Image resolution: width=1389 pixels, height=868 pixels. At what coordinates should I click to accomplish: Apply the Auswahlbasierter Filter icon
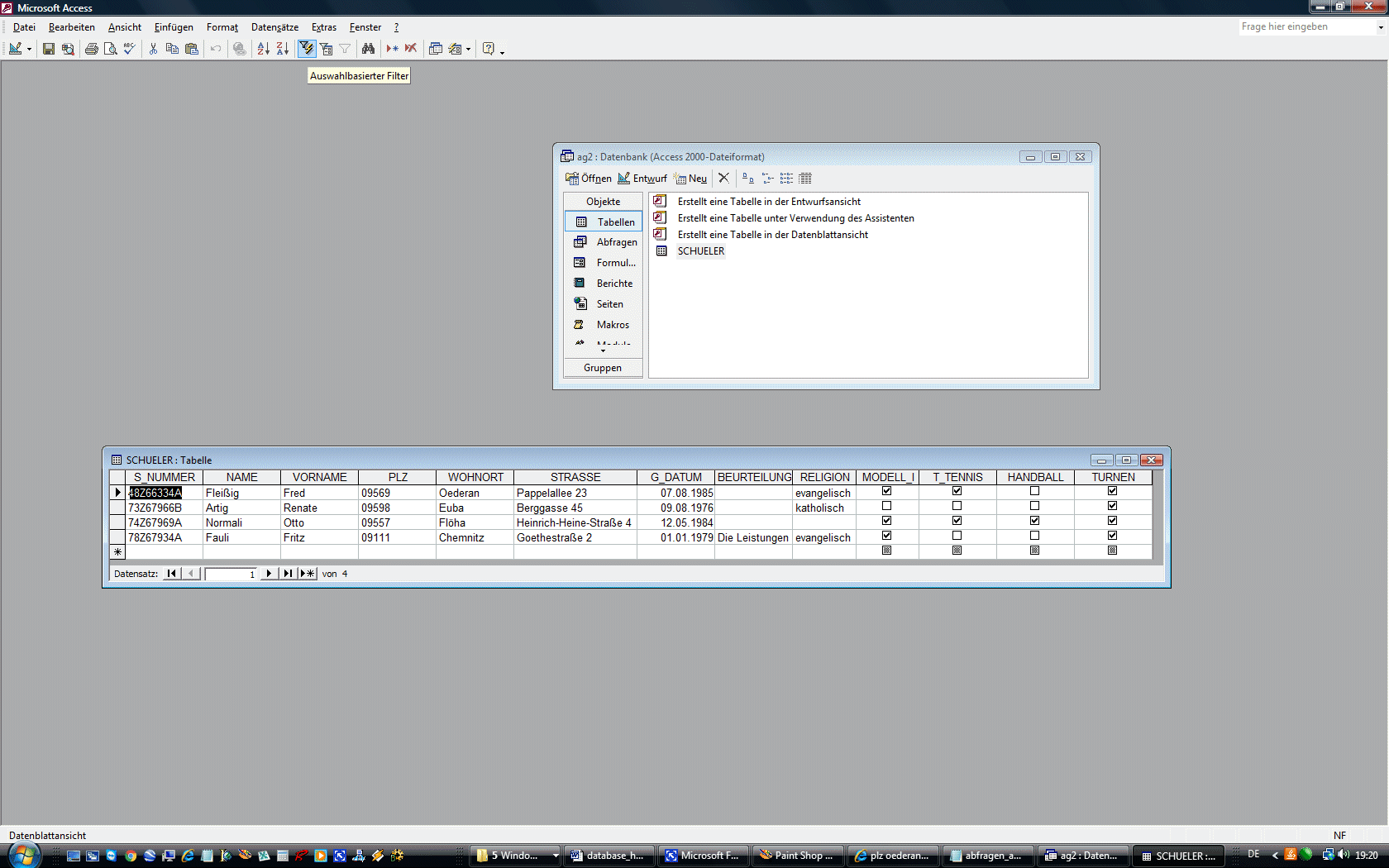307,49
